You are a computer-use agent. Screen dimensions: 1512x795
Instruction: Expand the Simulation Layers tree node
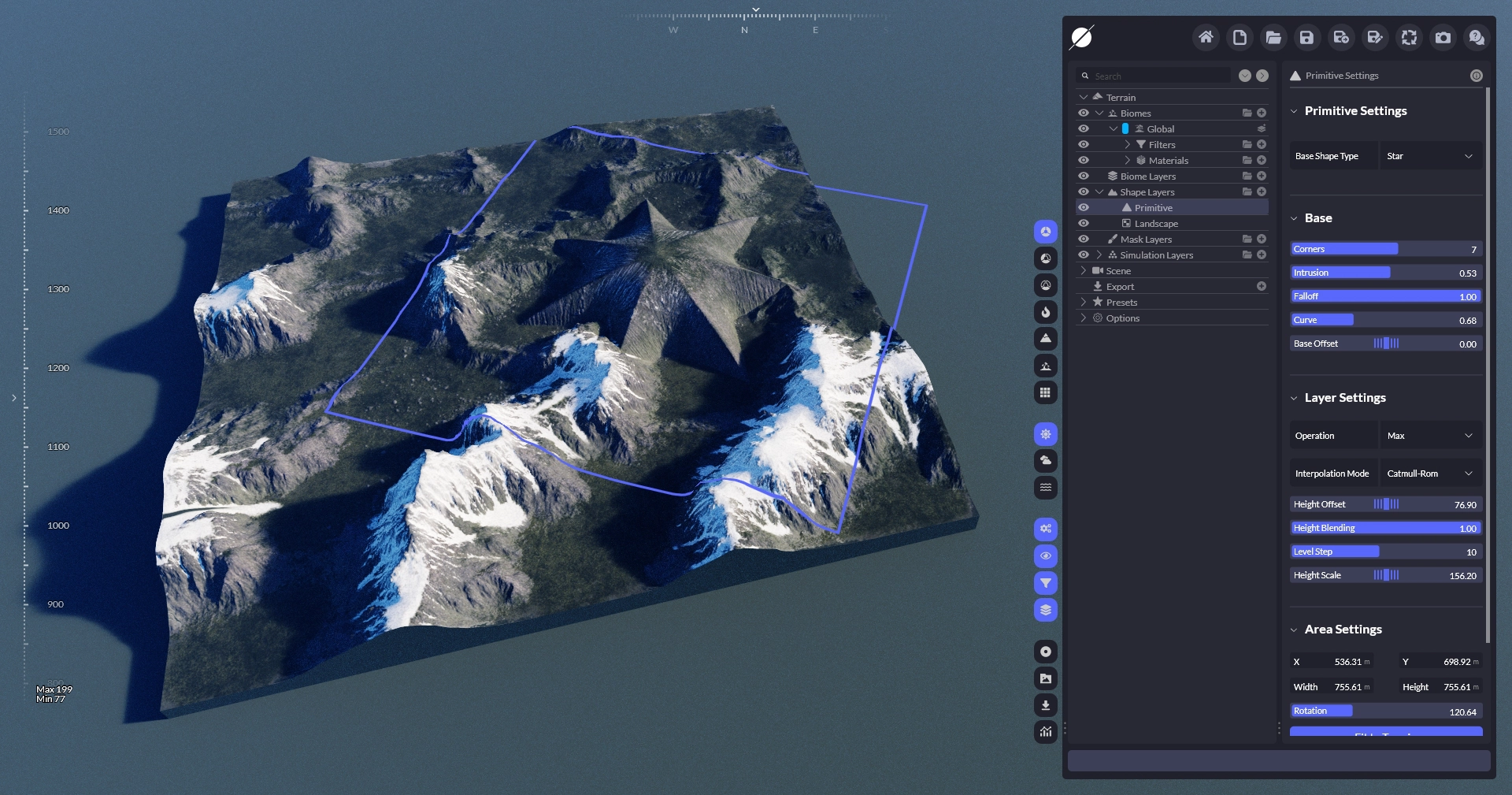click(1099, 254)
